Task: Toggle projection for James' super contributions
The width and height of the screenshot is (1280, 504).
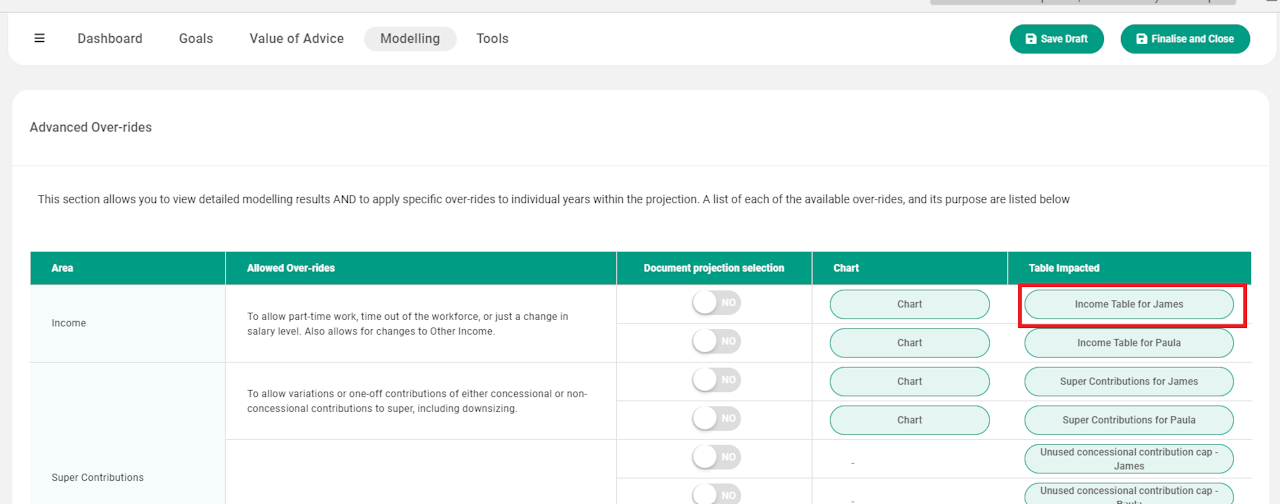Action: click(x=715, y=381)
